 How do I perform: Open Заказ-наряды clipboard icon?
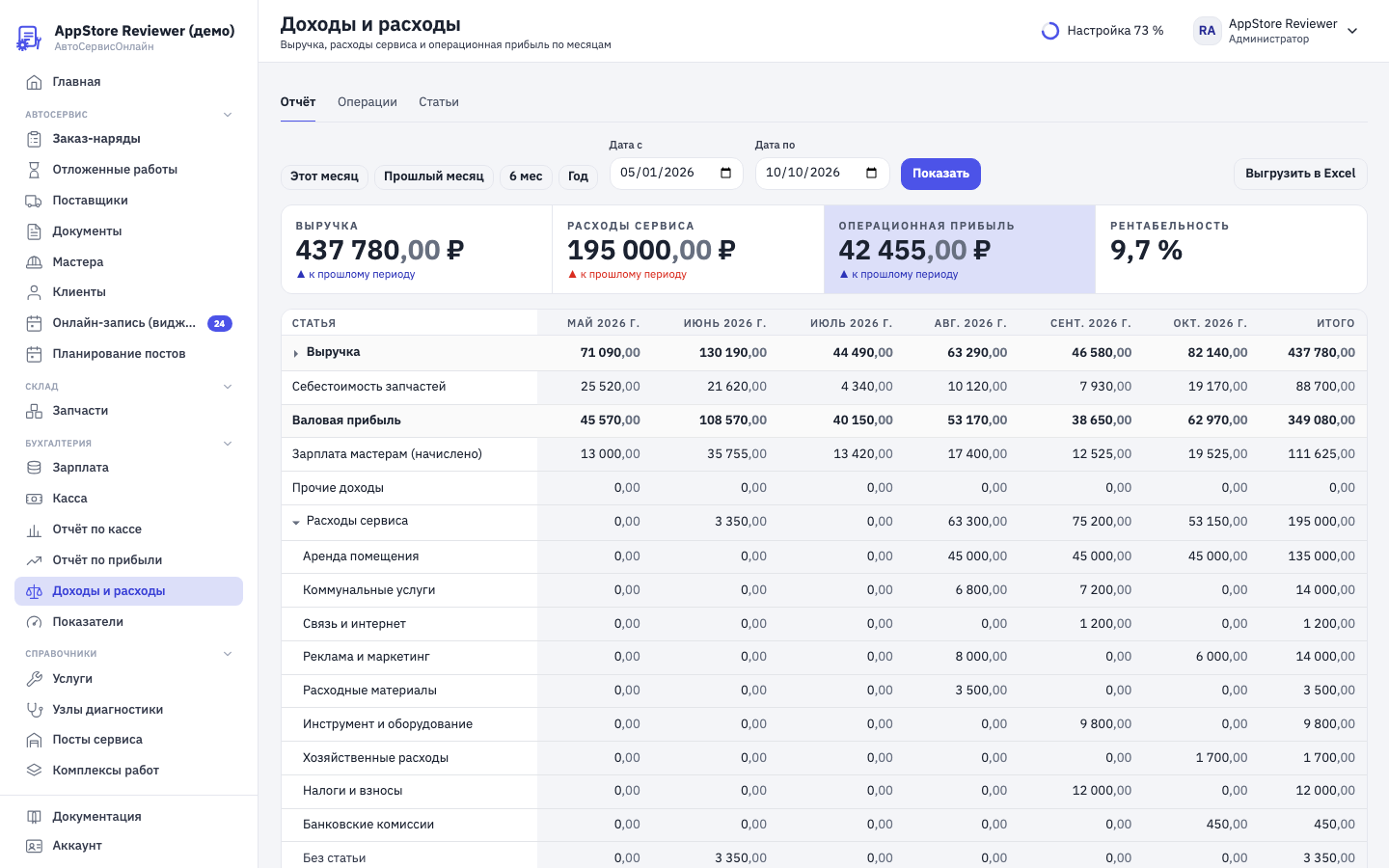tap(34, 139)
